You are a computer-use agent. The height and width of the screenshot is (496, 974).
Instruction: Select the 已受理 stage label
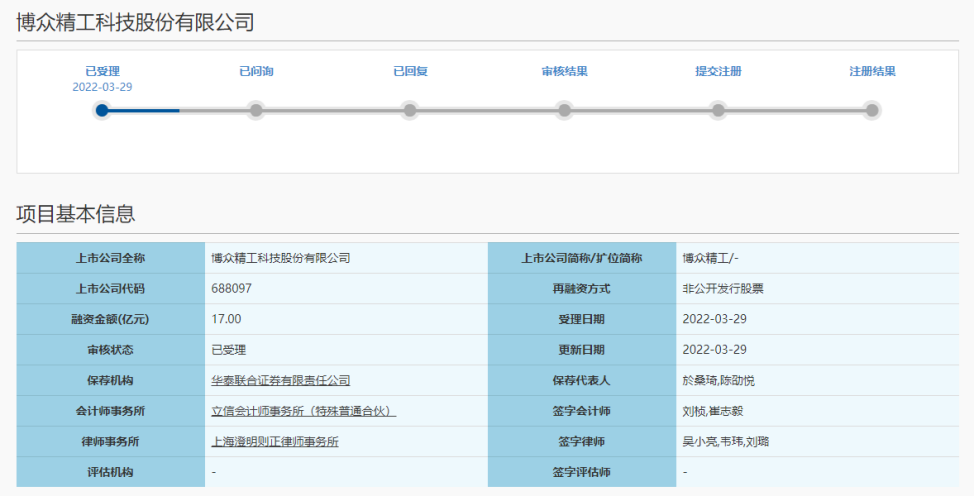(x=102, y=71)
